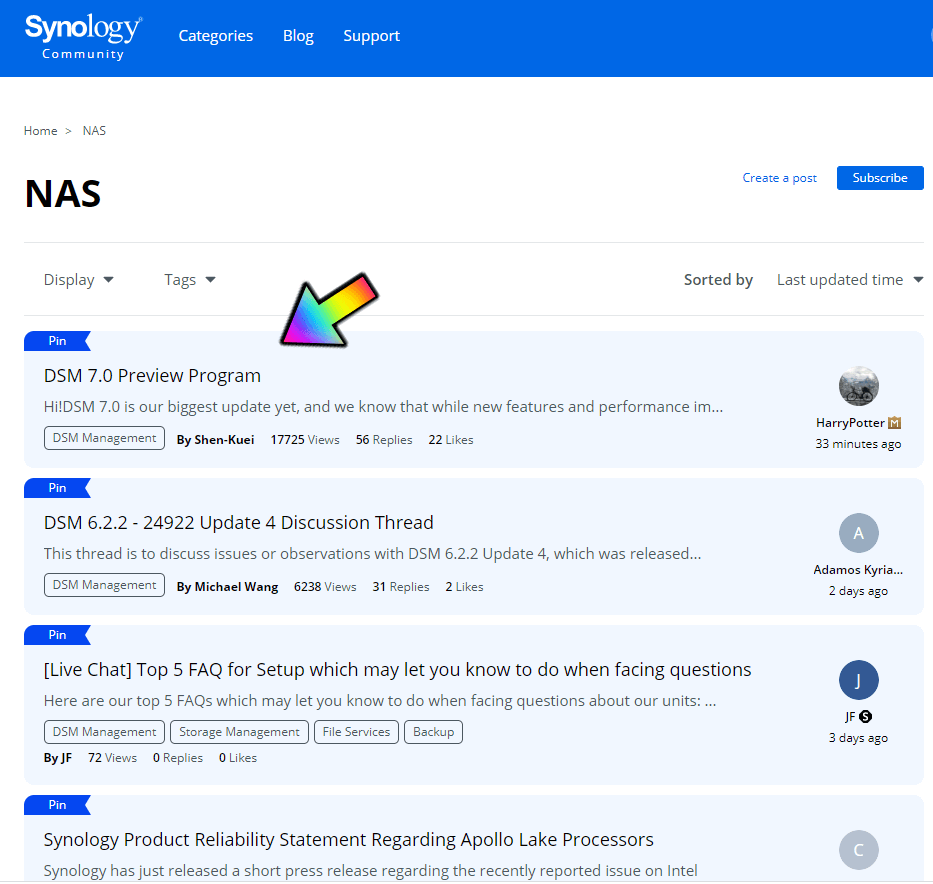
Task: Click the 33 minutes ago timestamp
Action: point(858,444)
